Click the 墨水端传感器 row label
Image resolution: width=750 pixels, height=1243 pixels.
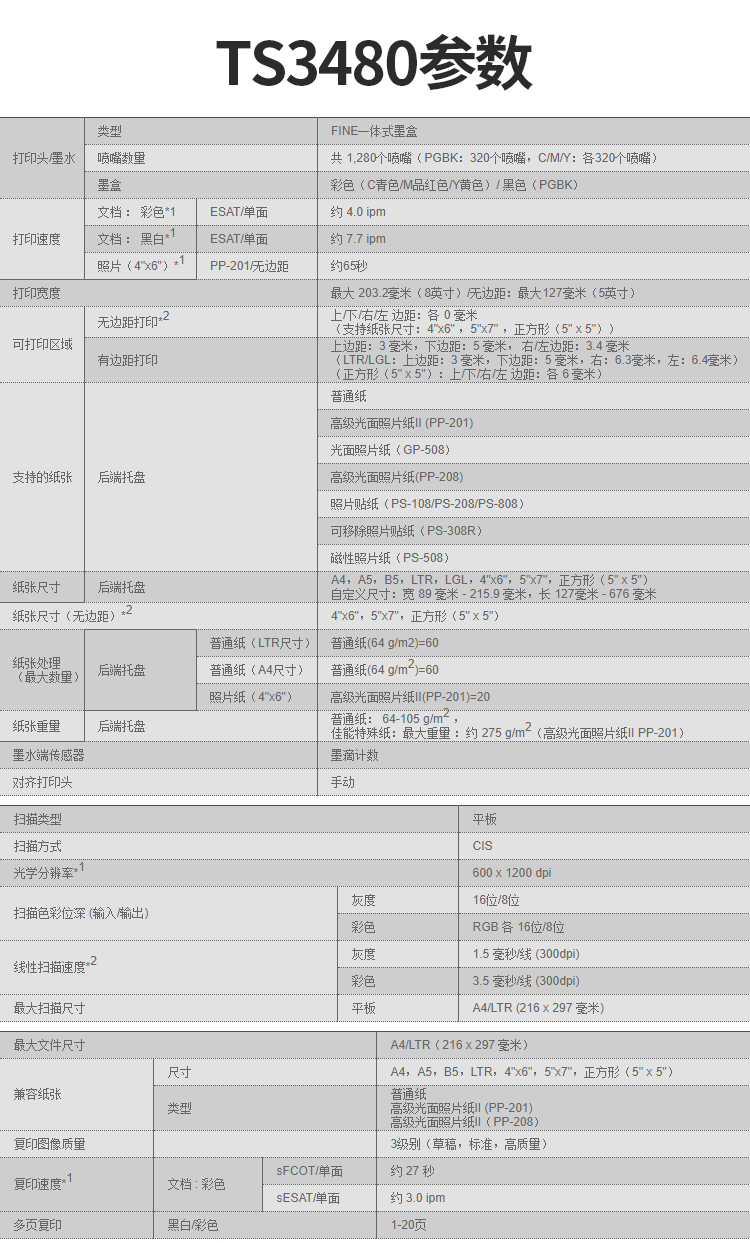(49, 755)
